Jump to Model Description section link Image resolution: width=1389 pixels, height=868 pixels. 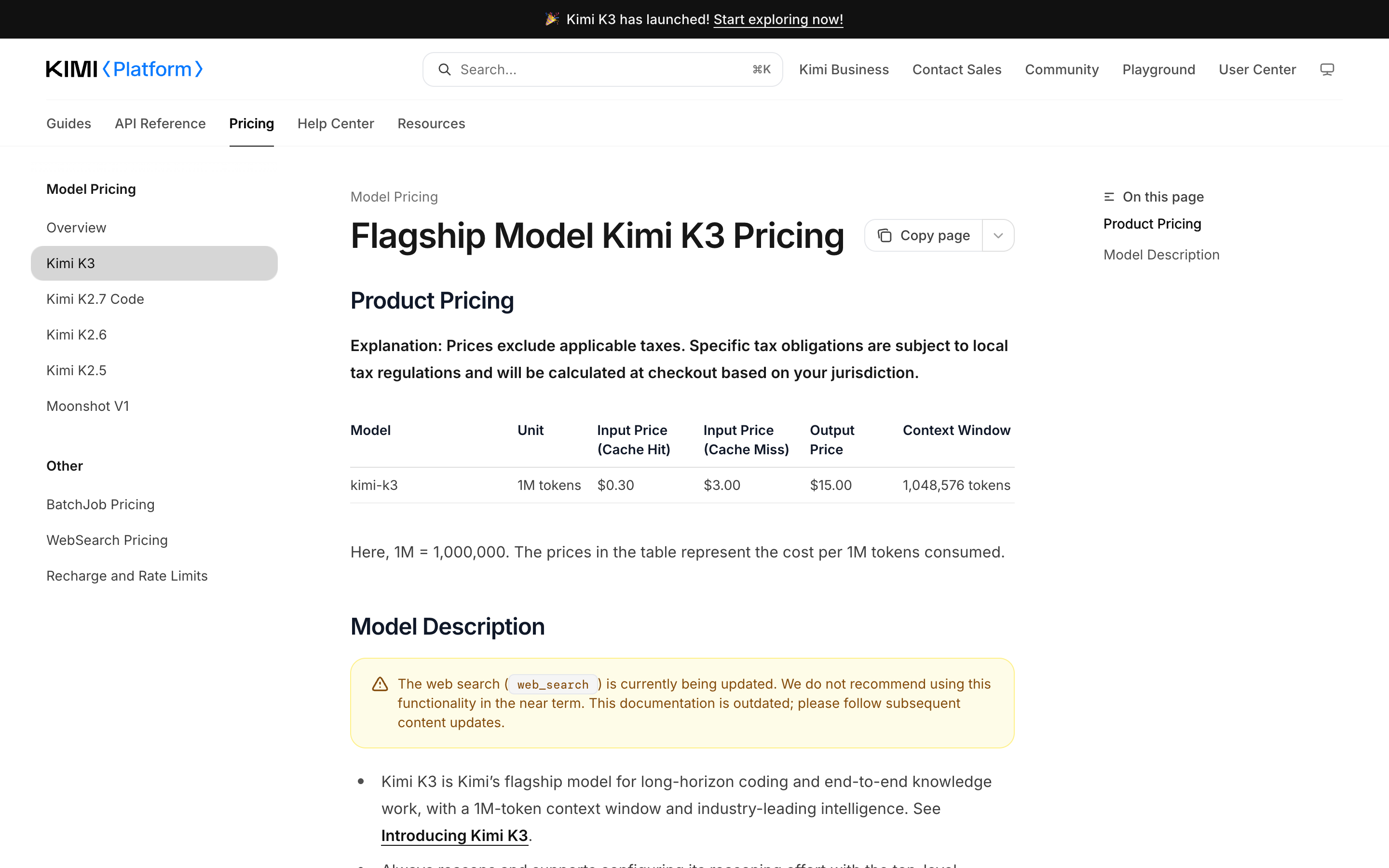click(1161, 254)
